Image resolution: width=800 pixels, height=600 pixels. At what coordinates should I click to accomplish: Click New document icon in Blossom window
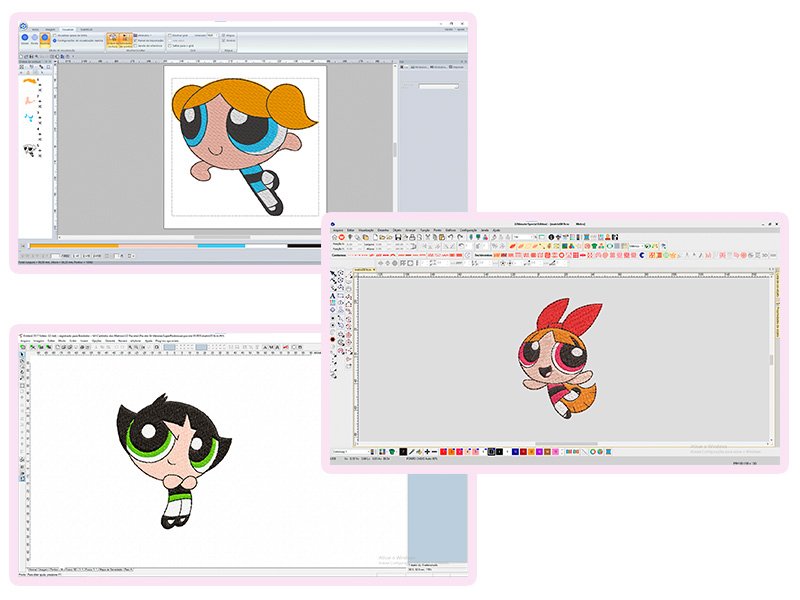click(x=375, y=237)
